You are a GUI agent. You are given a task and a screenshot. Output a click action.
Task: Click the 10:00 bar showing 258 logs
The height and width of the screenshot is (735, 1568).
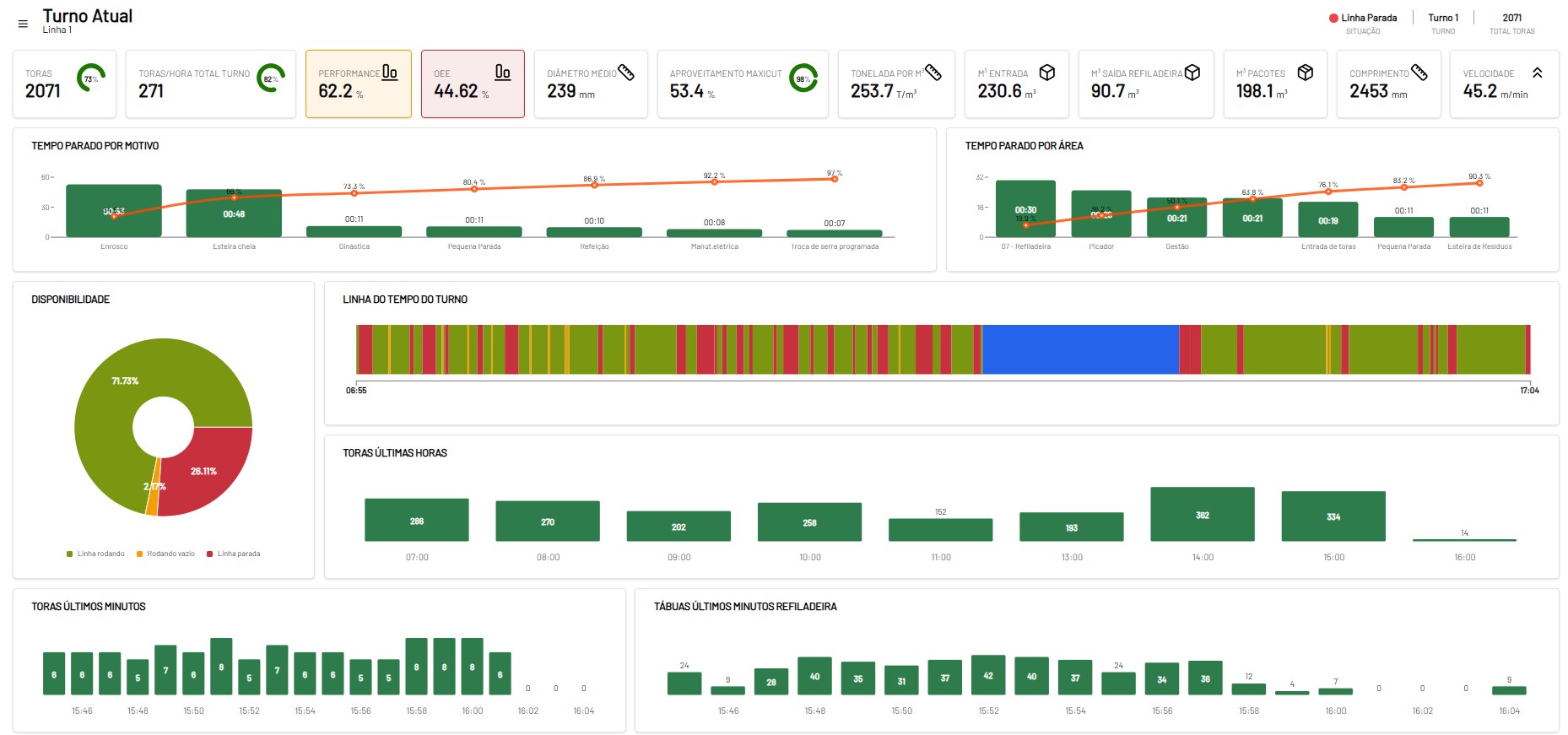(x=810, y=522)
